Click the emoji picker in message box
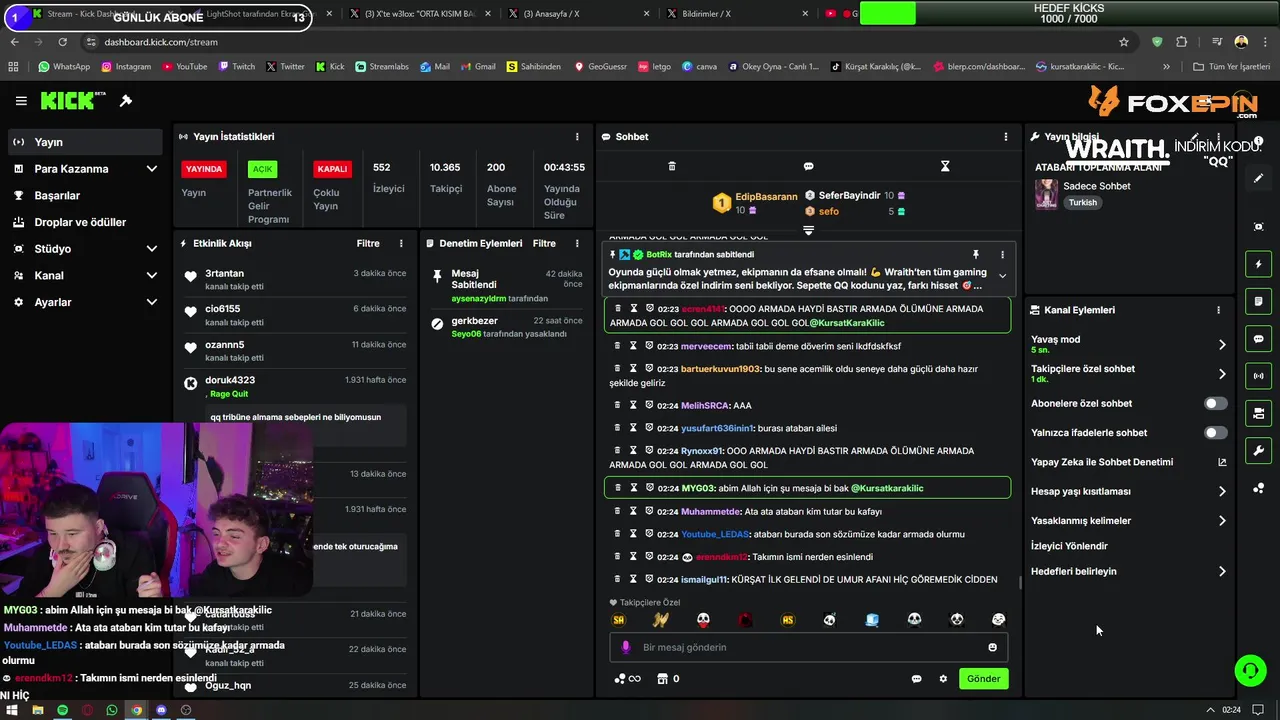This screenshot has width=1280, height=720. (x=992, y=647)
